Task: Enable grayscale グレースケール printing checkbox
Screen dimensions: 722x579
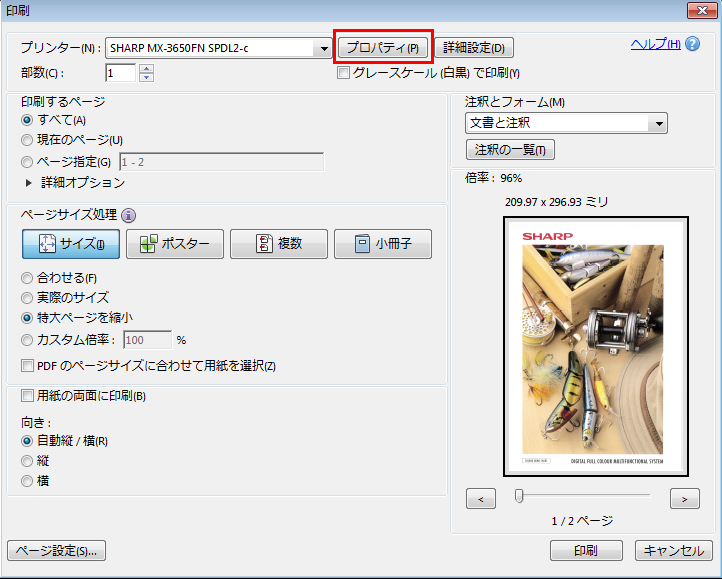Action: (x=343, y=73)
